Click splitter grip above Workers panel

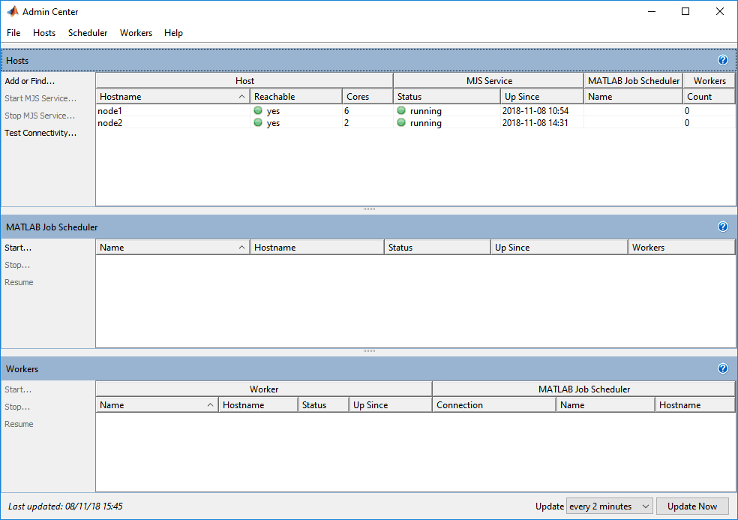coord(369,351)
